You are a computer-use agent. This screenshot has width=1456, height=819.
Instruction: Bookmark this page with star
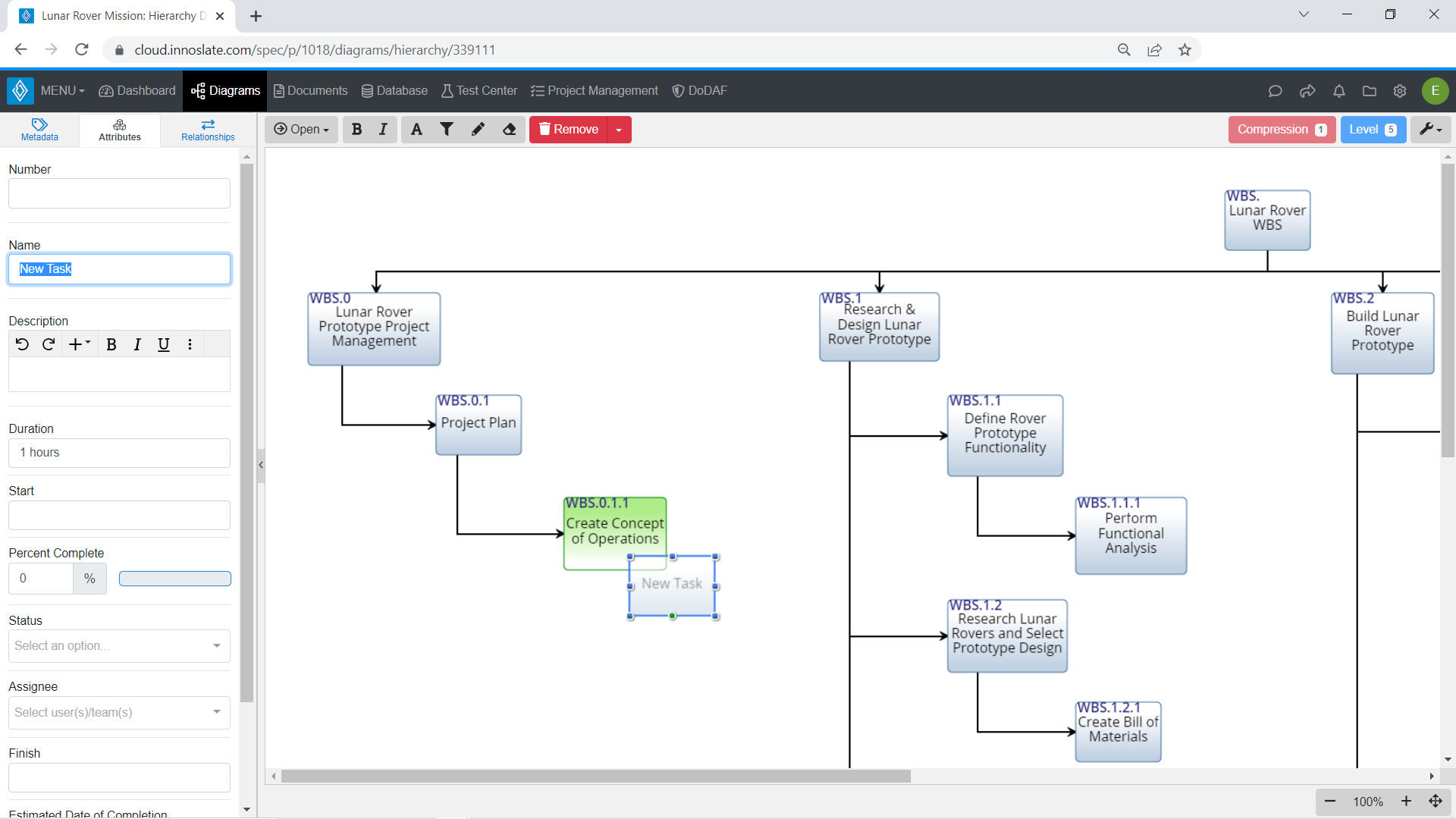pos(1185,50)
